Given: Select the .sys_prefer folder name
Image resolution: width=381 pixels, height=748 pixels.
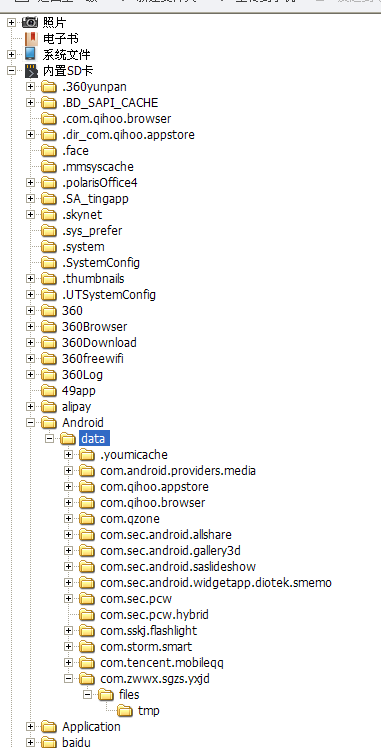Looking at the screenshot, I should 92,231.
